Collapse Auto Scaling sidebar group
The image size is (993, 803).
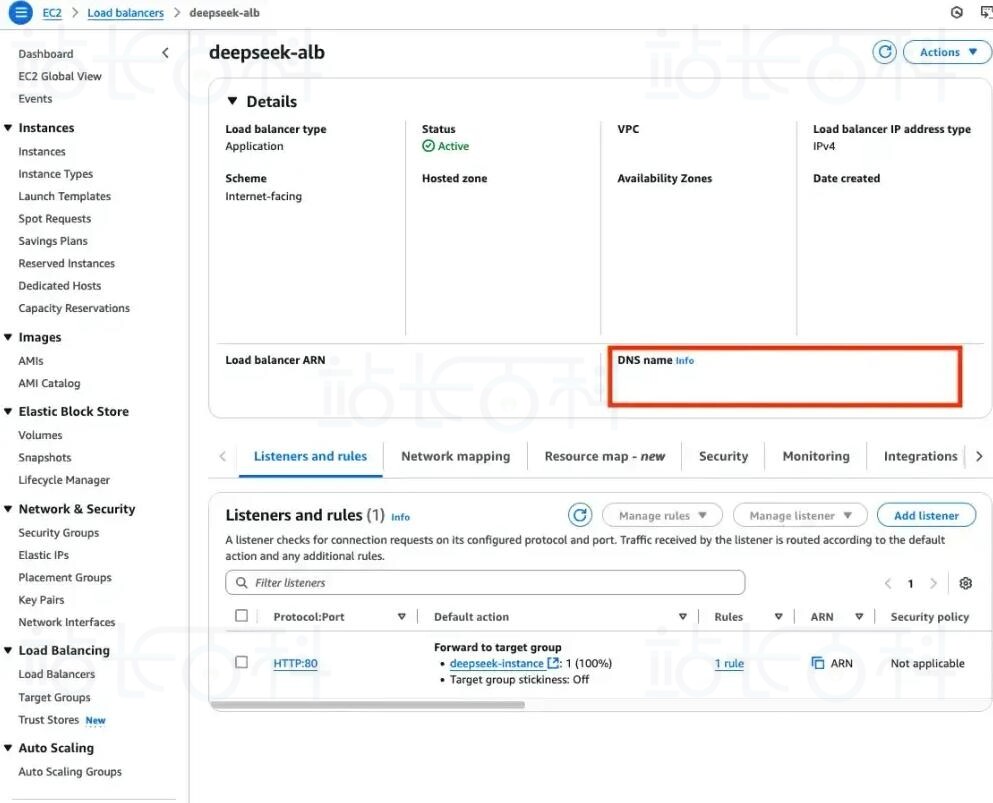[8, 748]
